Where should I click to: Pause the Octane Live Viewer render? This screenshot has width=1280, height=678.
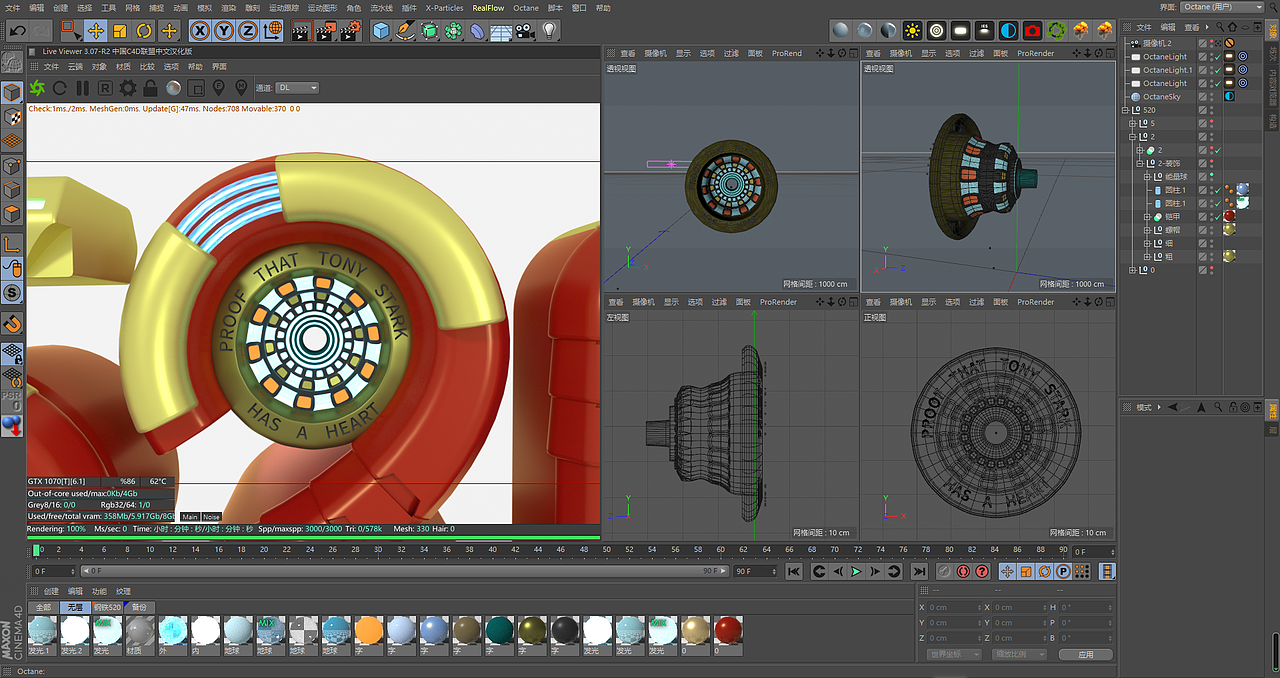[82, 88]
